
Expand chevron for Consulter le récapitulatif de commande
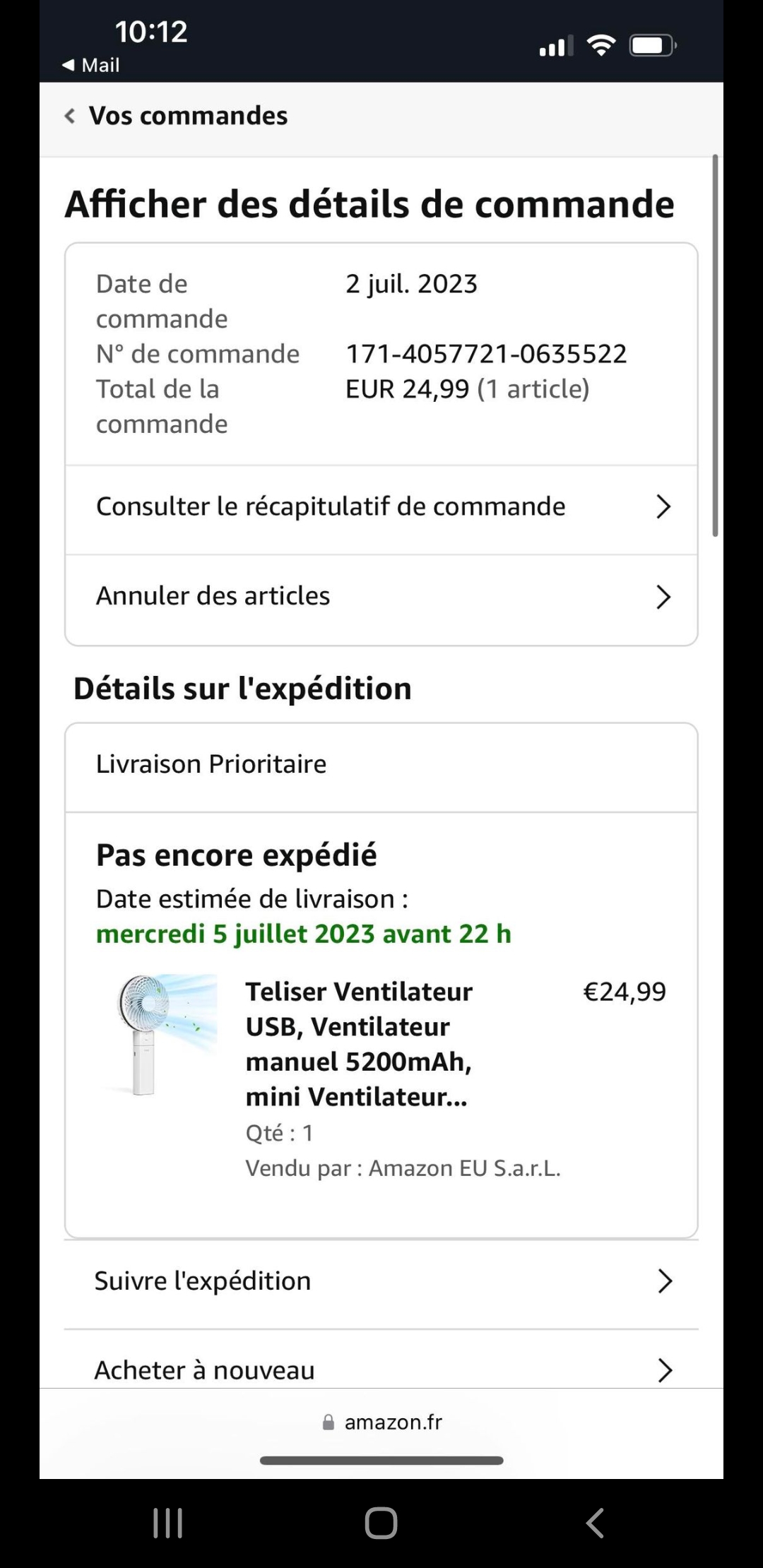tap(663, 506)
